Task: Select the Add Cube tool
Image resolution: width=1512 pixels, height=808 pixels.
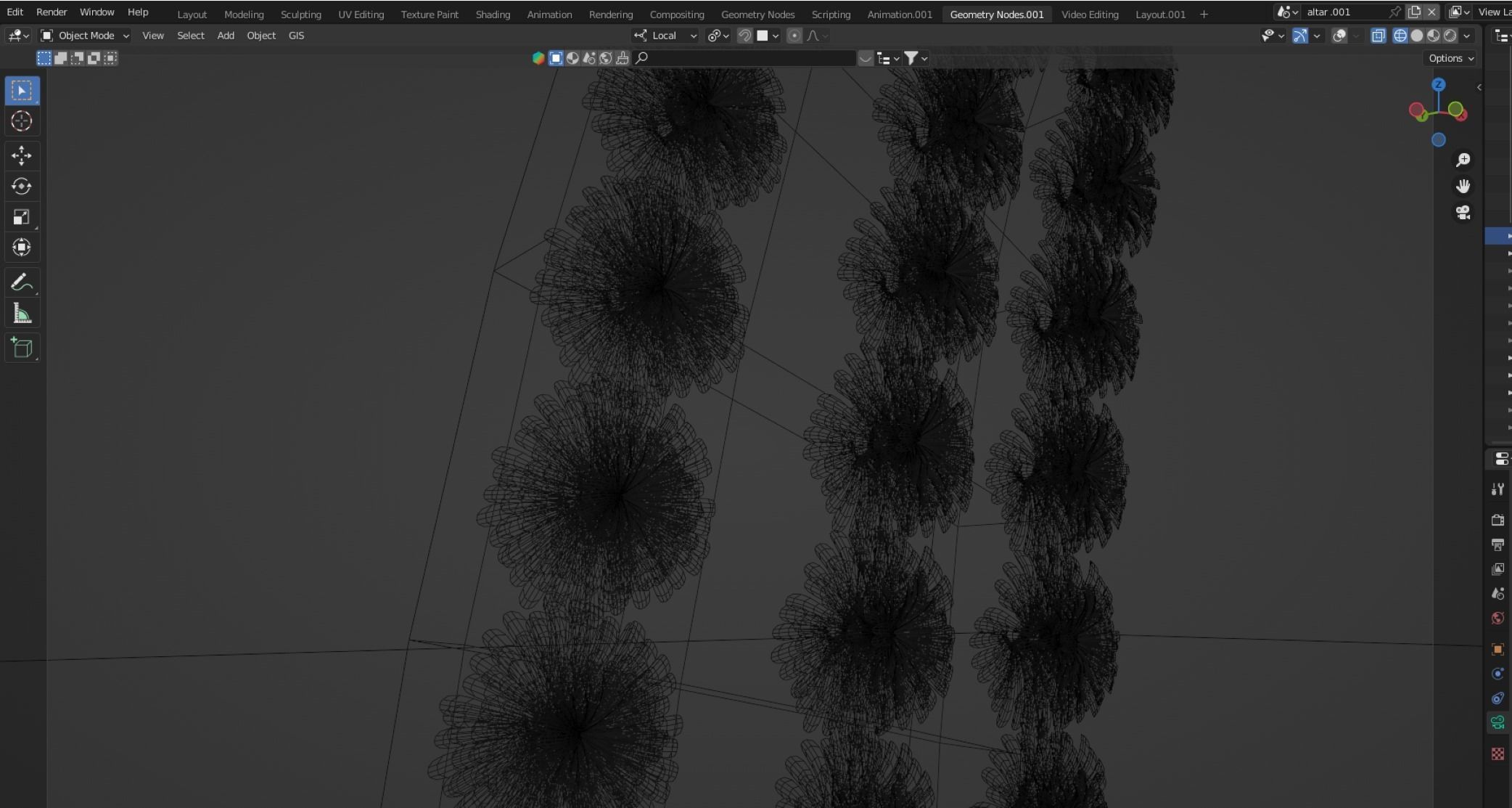Action: tap(21, 348)
